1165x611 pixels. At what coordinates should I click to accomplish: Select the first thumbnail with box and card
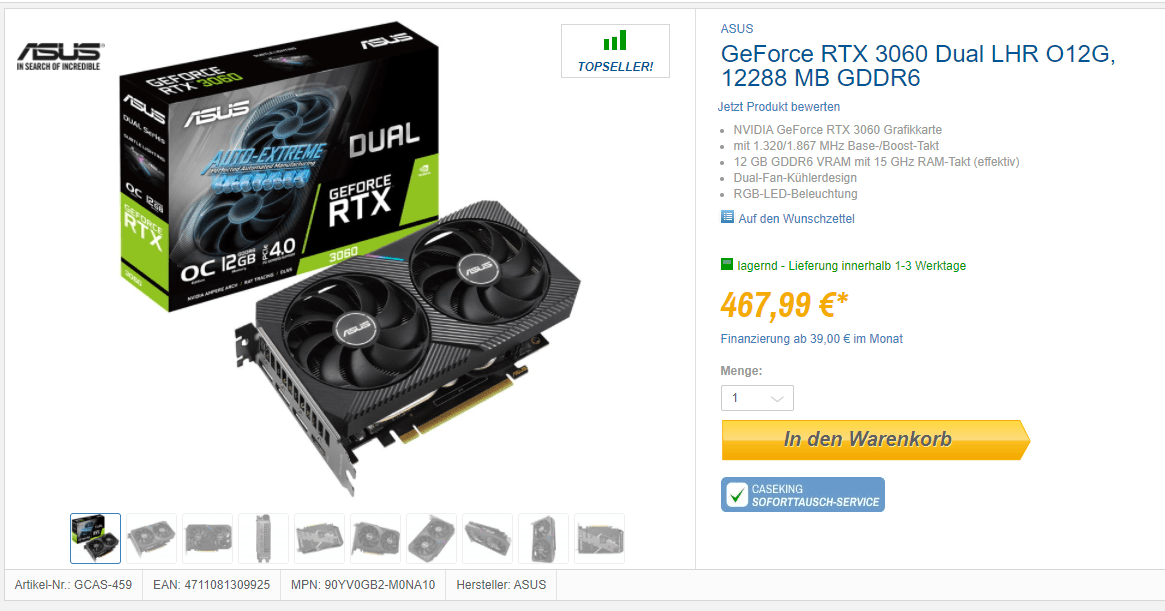coord(95,538)
